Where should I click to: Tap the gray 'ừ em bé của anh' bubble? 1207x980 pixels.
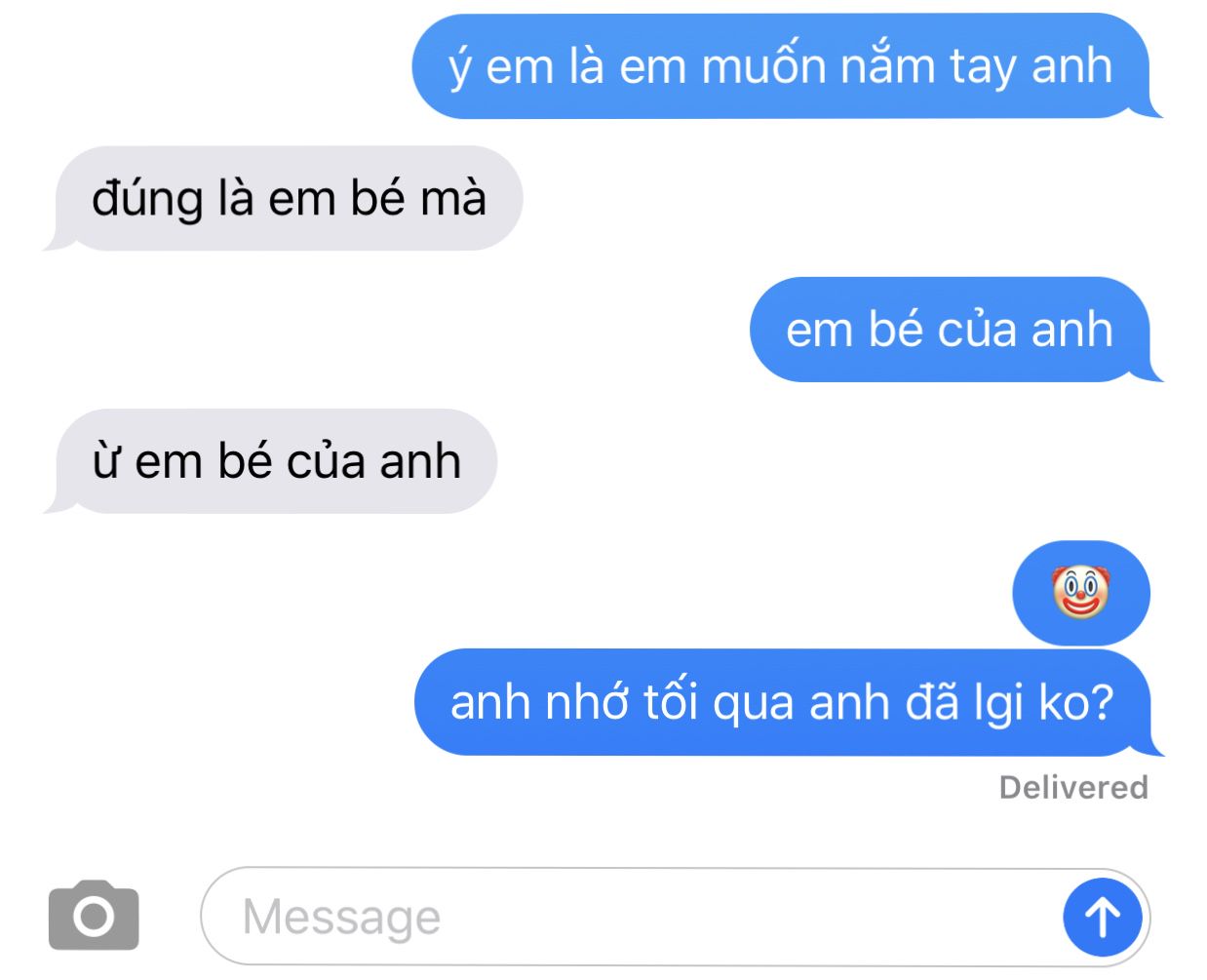pyautogui.click(x=270, y=461)
